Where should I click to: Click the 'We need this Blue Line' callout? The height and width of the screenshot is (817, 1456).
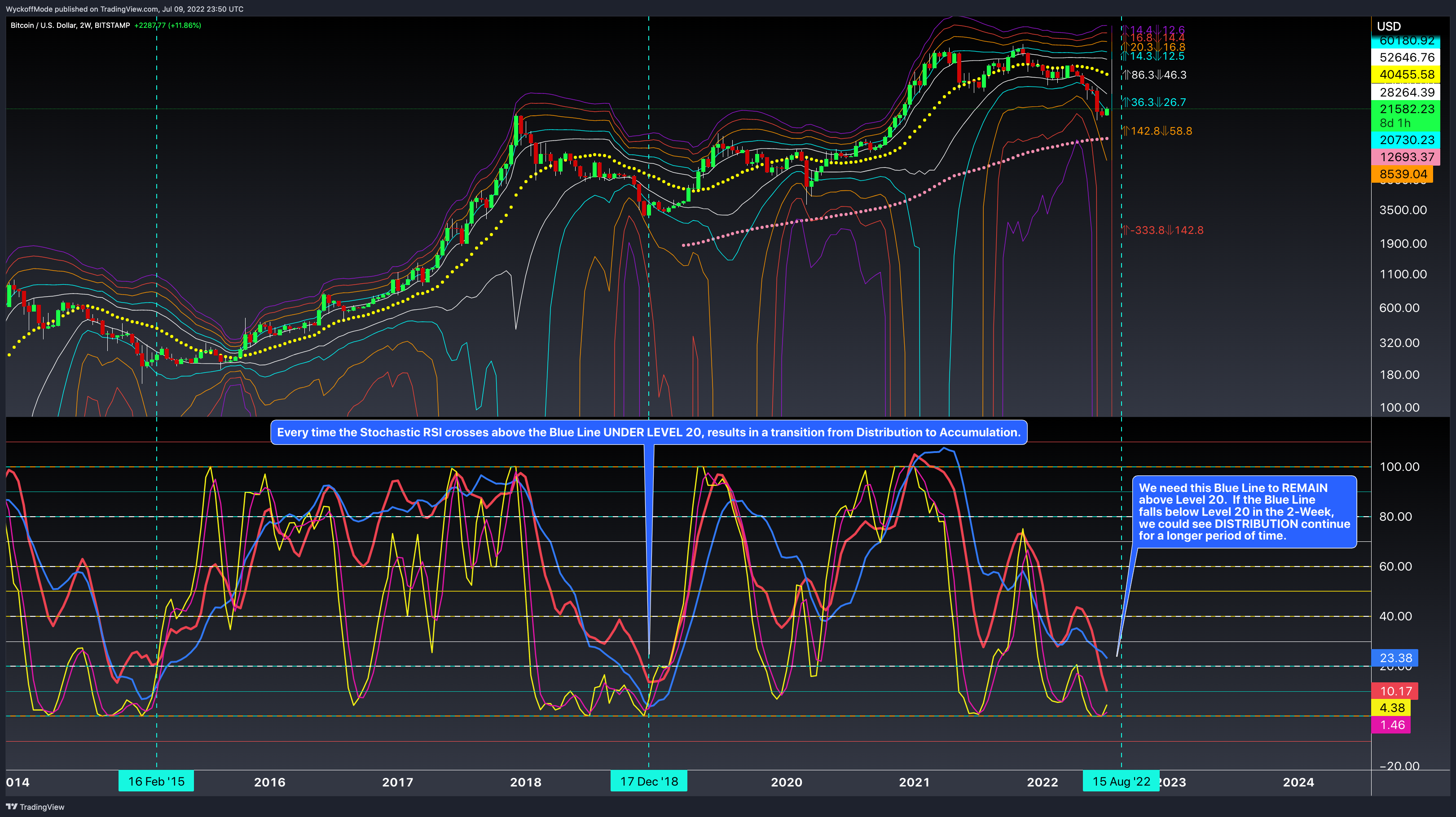(1244, 512)
